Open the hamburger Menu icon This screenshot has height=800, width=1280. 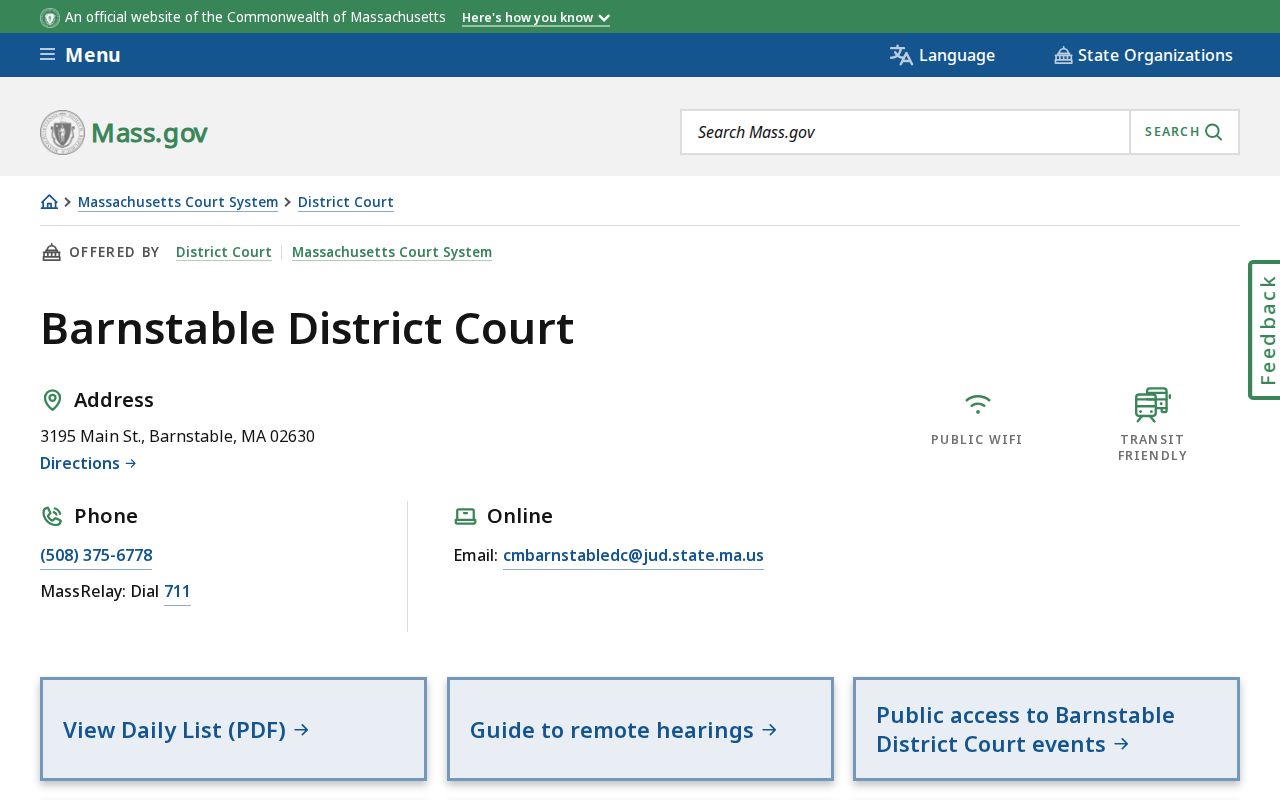(x=47, y=54)
